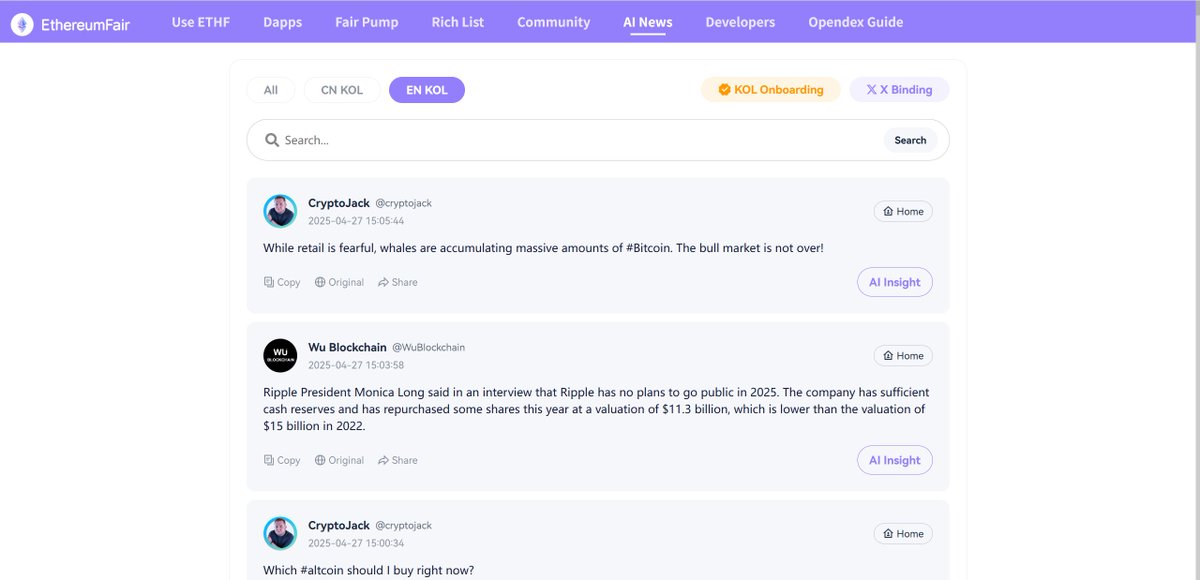Open the Opendex Guide page
This screenshot has height=580, width=1200.
pos(856,22)
